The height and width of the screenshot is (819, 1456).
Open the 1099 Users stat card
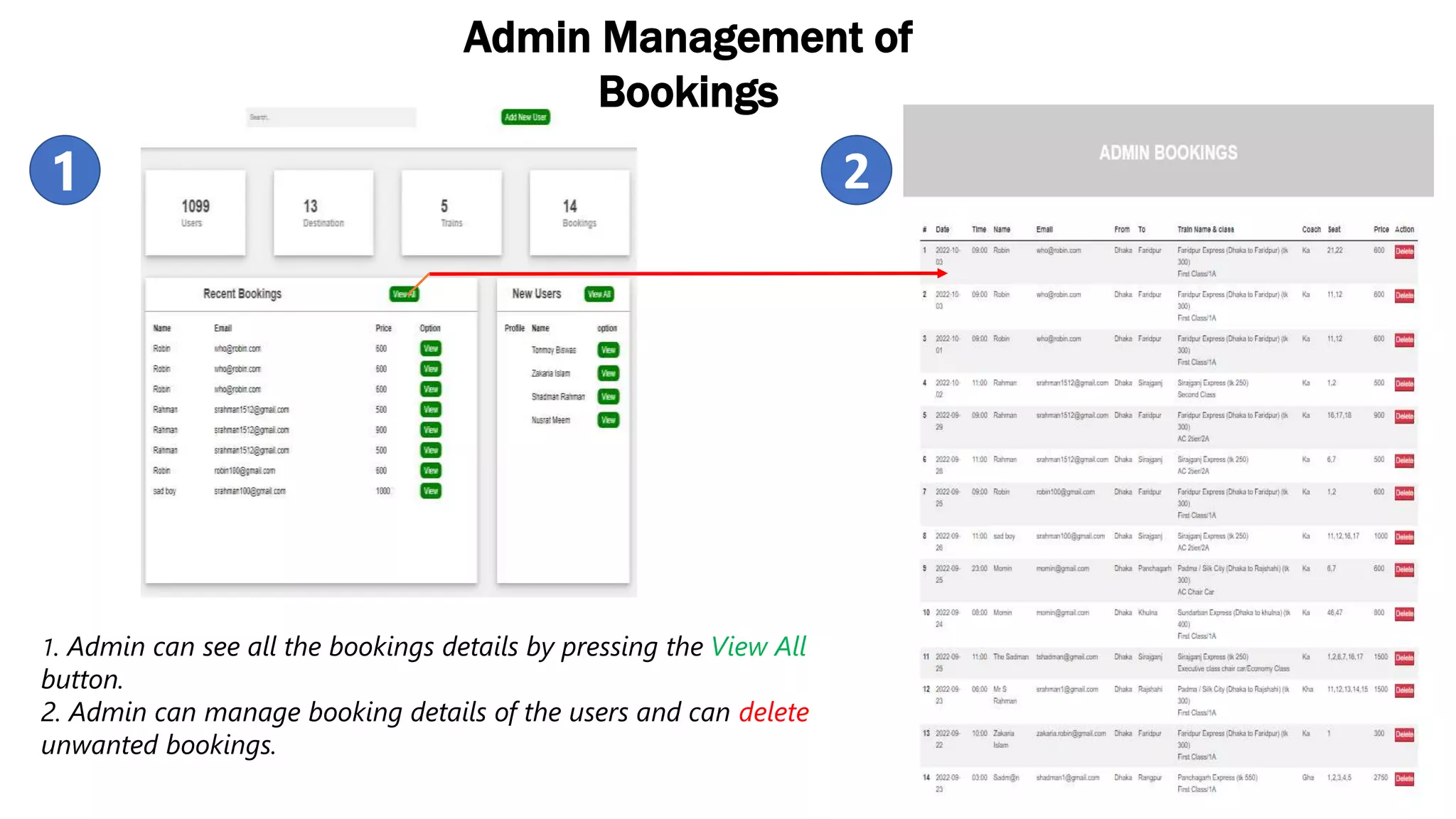[196, 213]
